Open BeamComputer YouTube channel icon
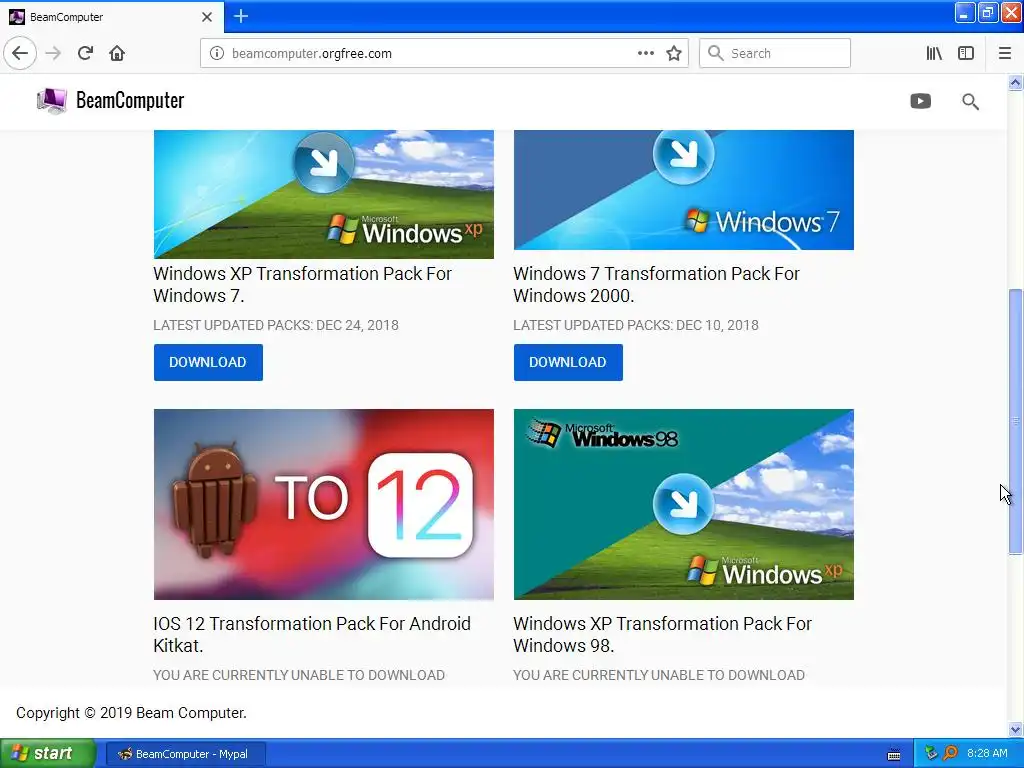The image size is (1024, 768). pos(921,101)
